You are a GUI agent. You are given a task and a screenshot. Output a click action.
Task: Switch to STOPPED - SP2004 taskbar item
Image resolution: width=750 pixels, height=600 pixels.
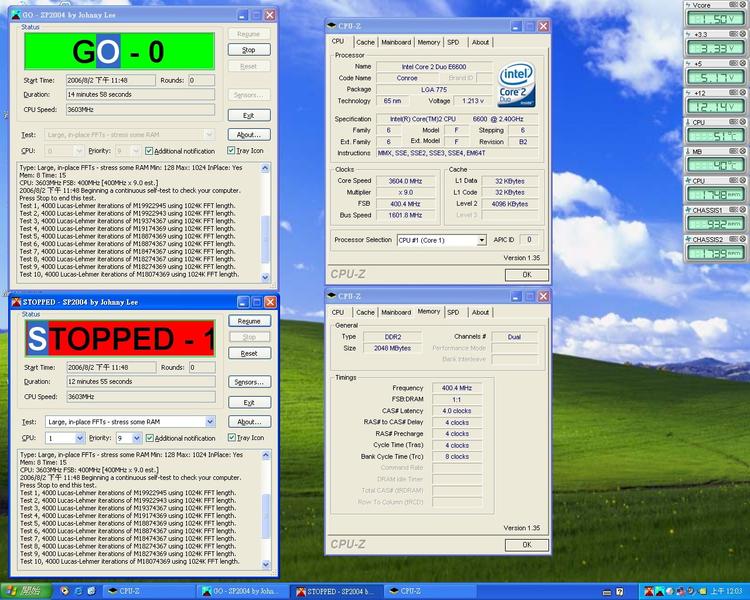(x=337, y=591)
